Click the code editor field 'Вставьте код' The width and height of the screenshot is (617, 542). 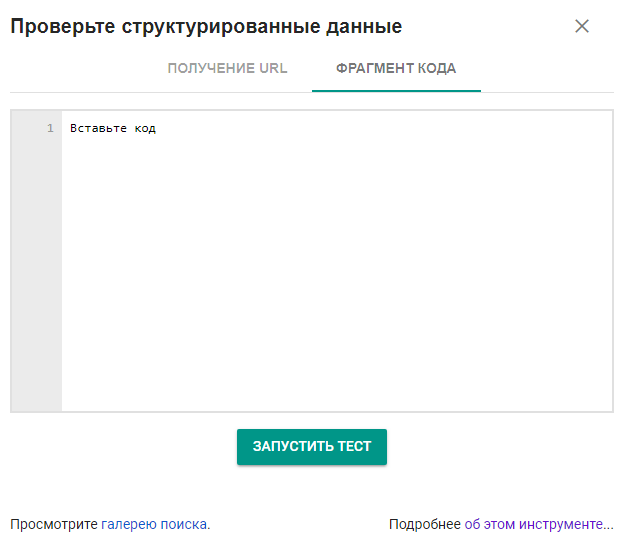point(337,261)
